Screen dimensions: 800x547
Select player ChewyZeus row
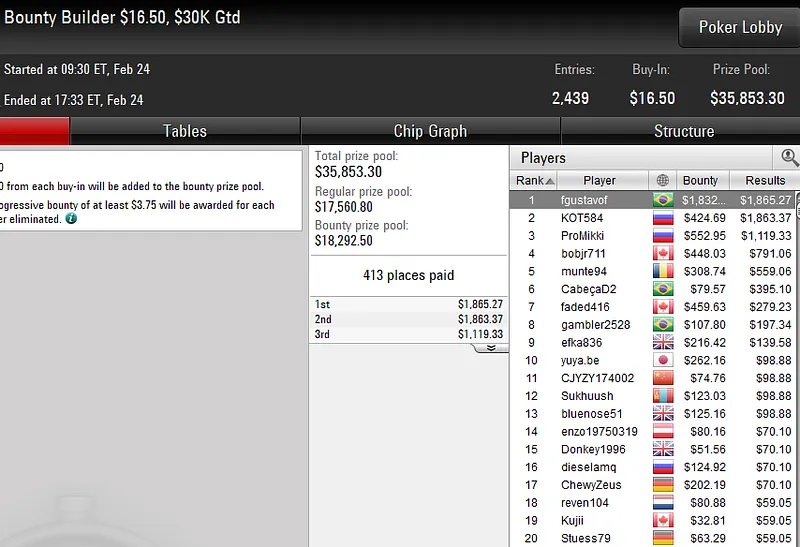coord(652,485)
